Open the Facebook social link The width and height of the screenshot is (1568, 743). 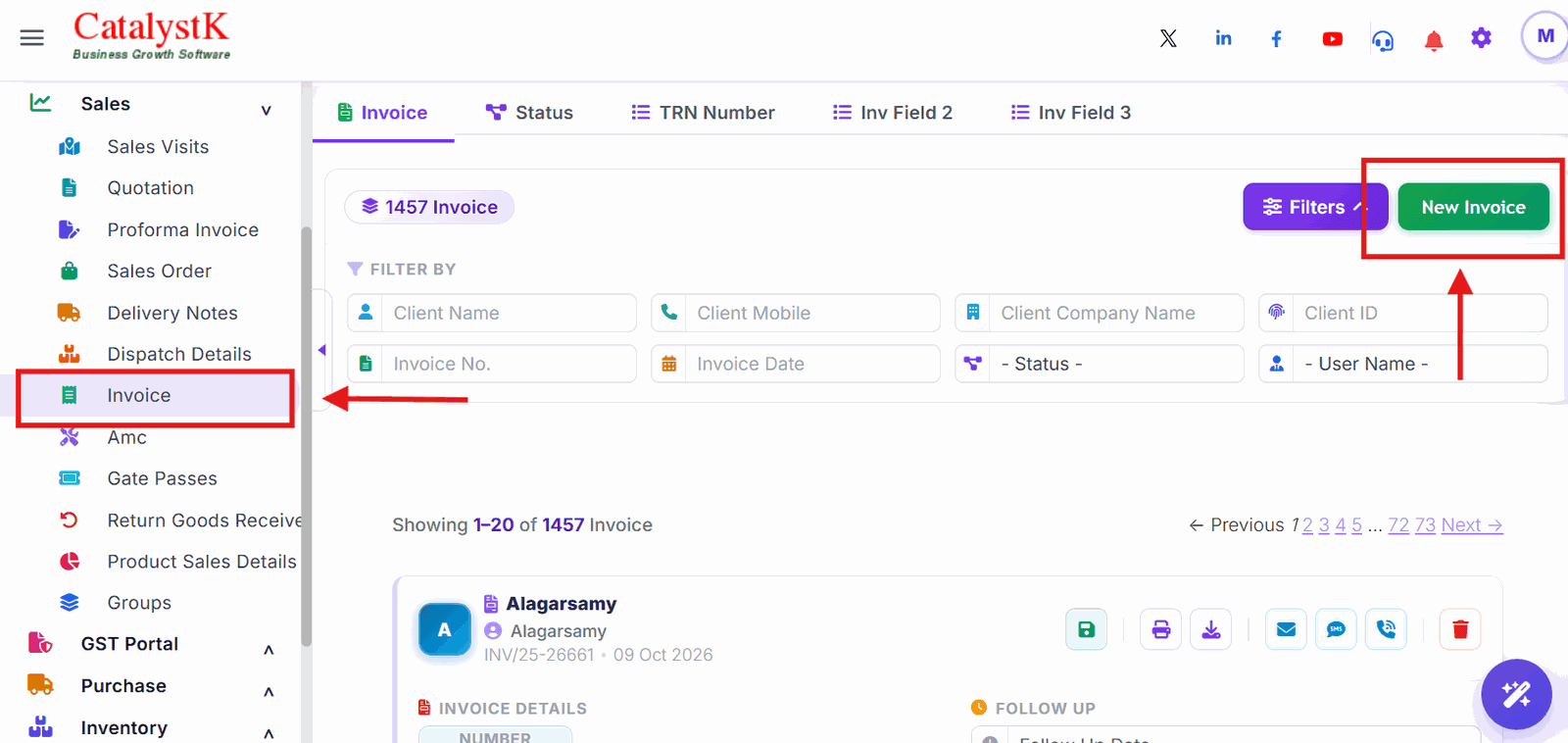1276,38
